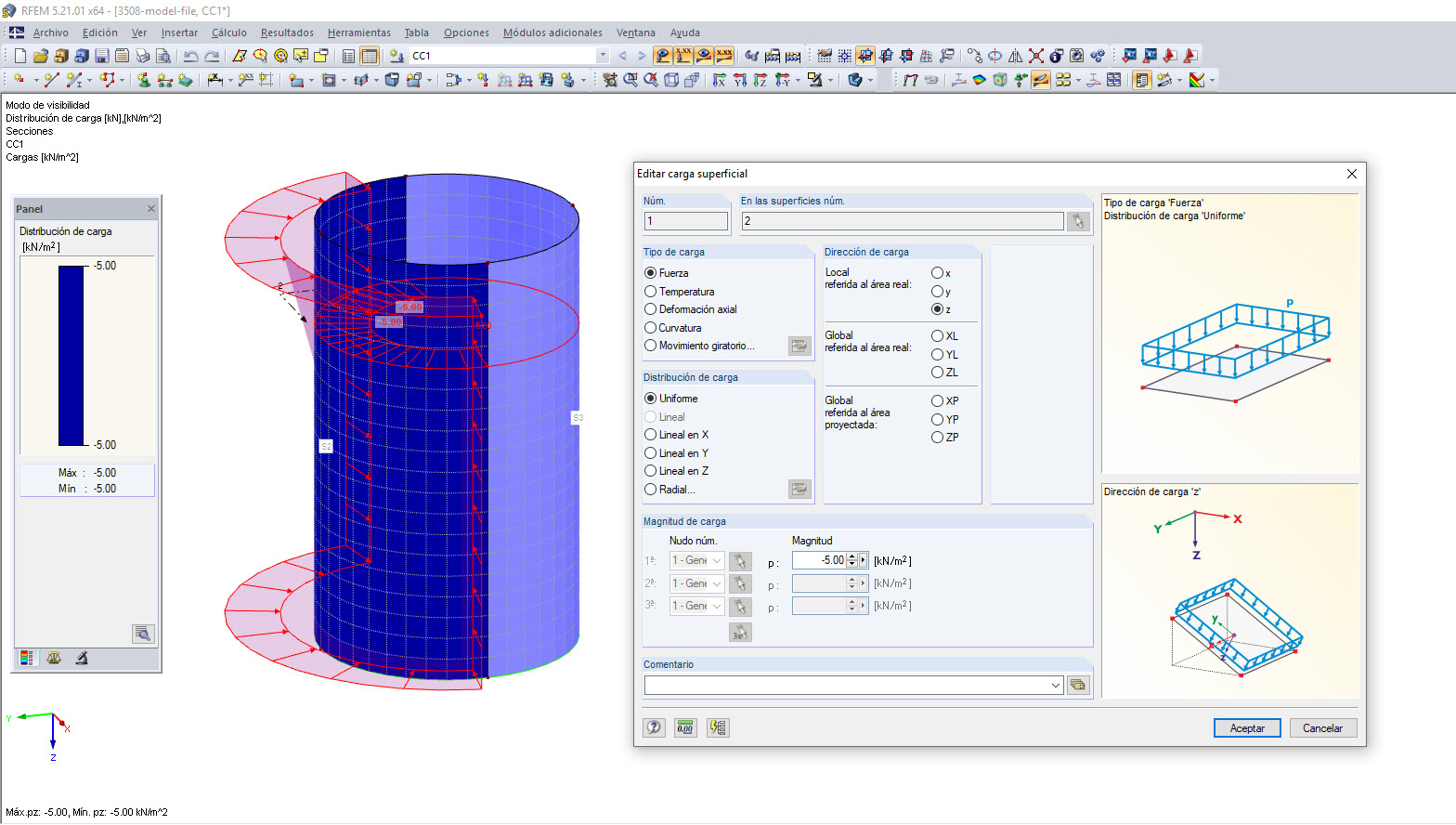Click the Comentario text field
1456x825 pixels.
847,685
